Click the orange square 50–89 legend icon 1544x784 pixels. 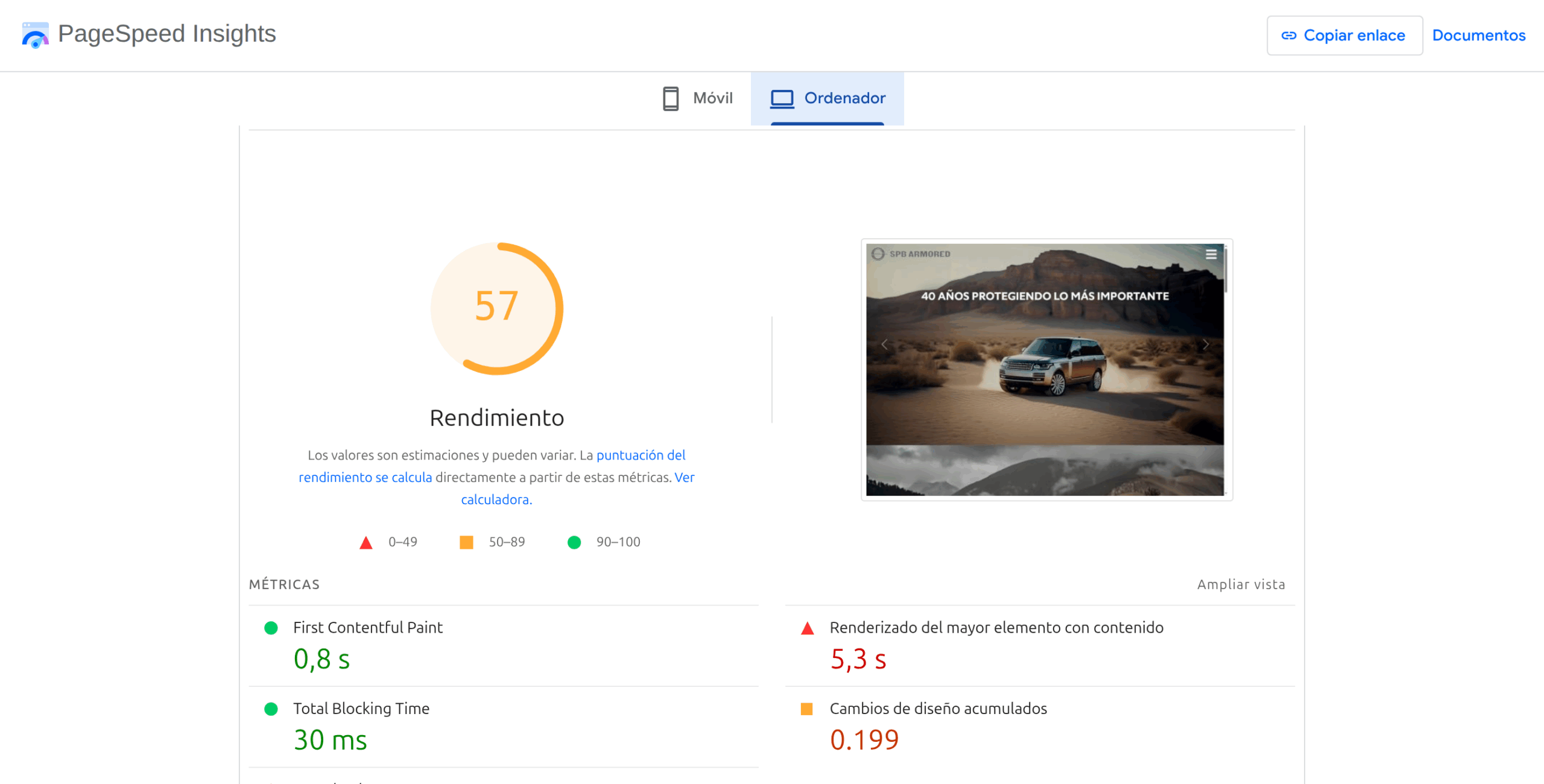(x=466, y=542)
